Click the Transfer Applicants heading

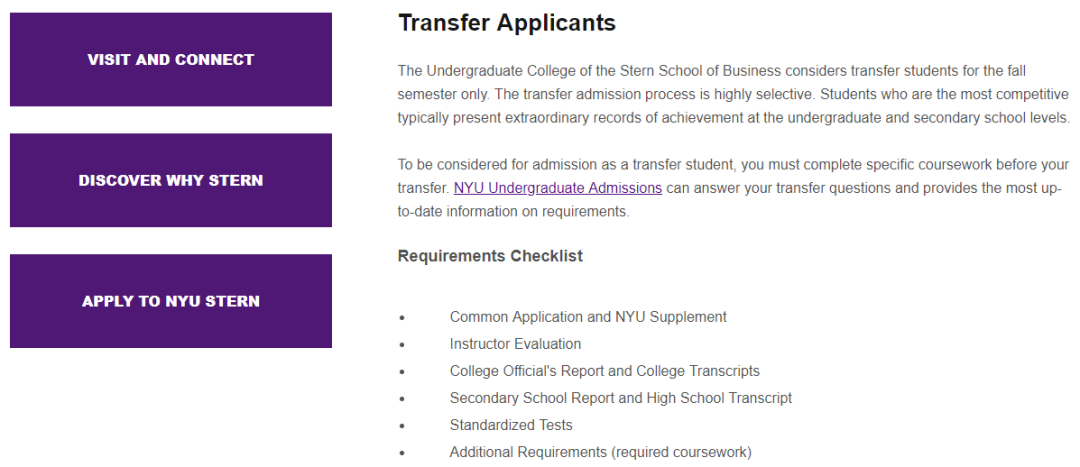(507, 23)
